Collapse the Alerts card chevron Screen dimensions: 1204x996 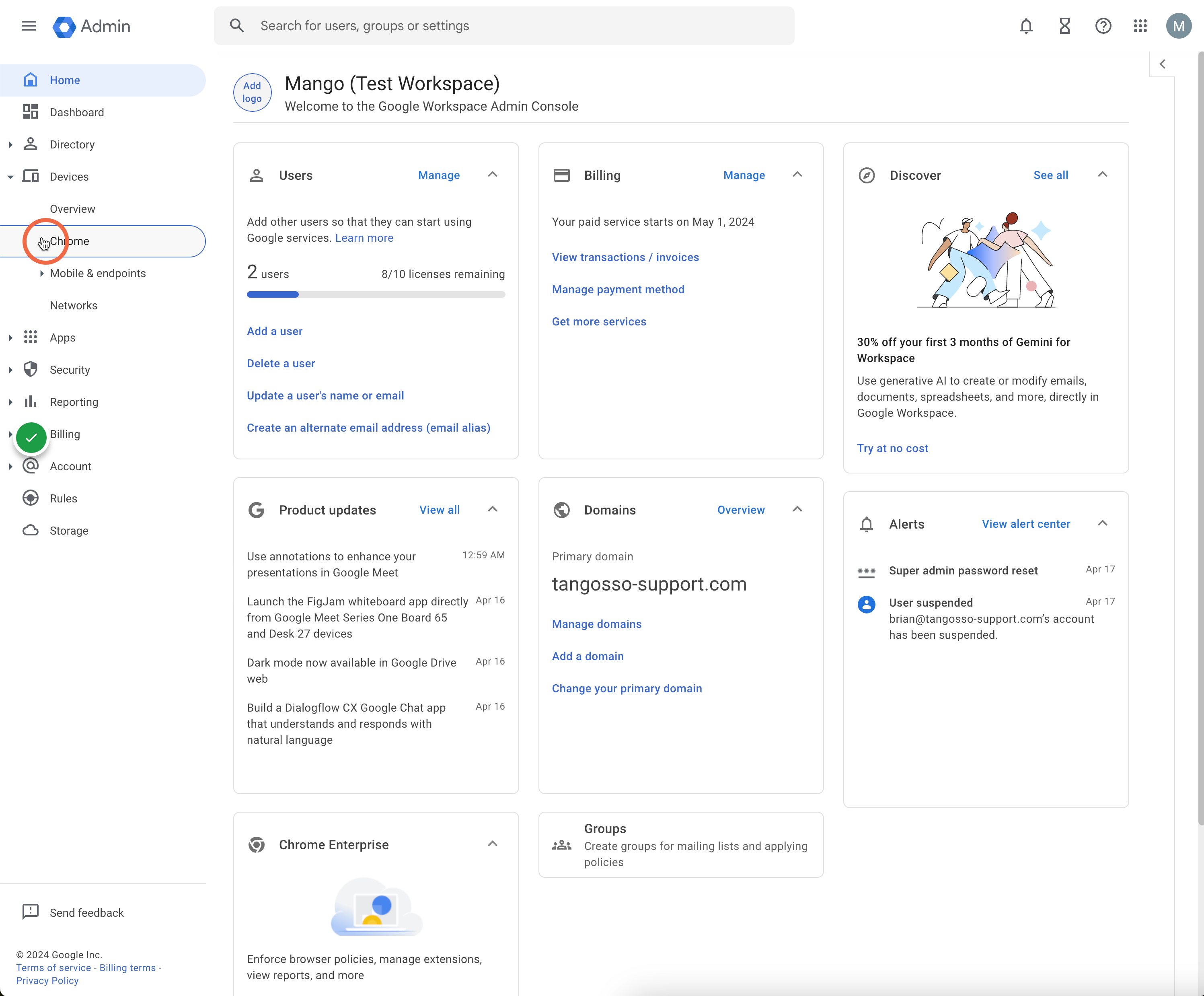click(x=1103, y=523)
